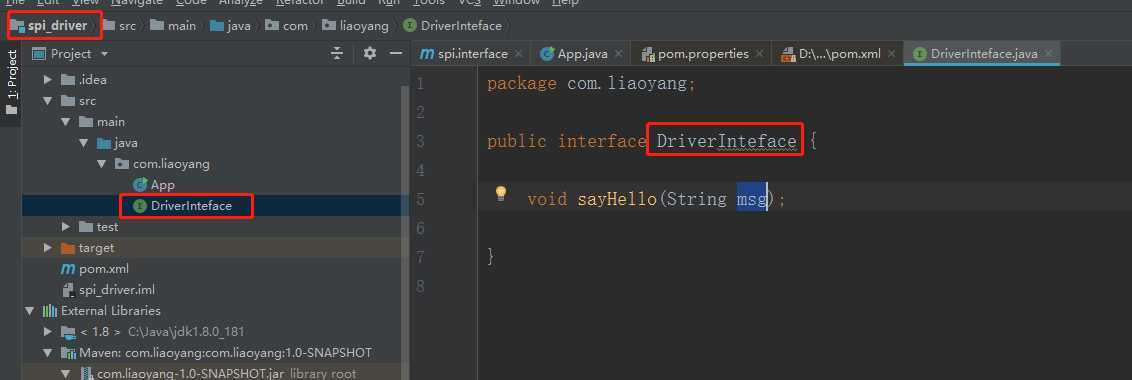
Task: Click the spi_driver.iml file icon
Action: pyautogui.click(x=69, y=290)
